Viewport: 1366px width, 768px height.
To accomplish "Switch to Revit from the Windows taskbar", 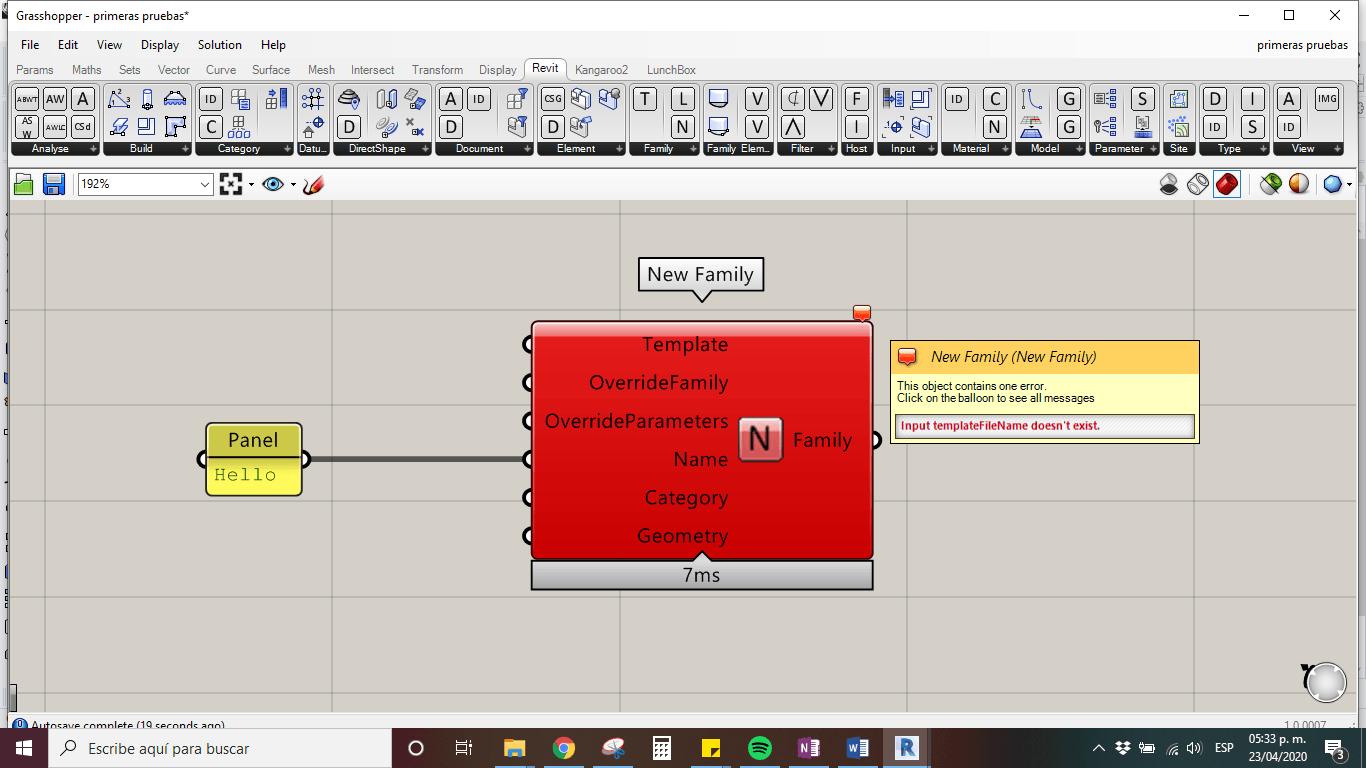I will (x=906, y=748).
